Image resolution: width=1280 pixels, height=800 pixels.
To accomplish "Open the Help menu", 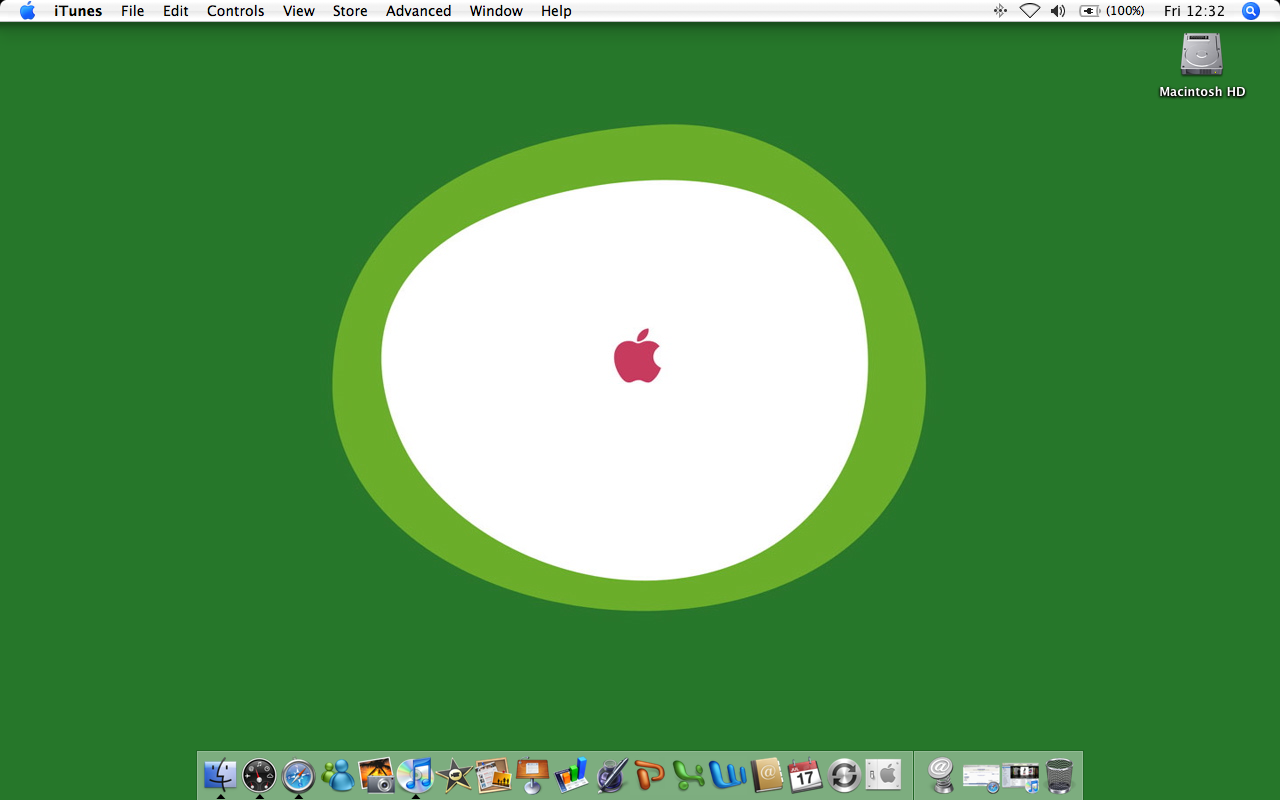I will (x=556, y=11).
